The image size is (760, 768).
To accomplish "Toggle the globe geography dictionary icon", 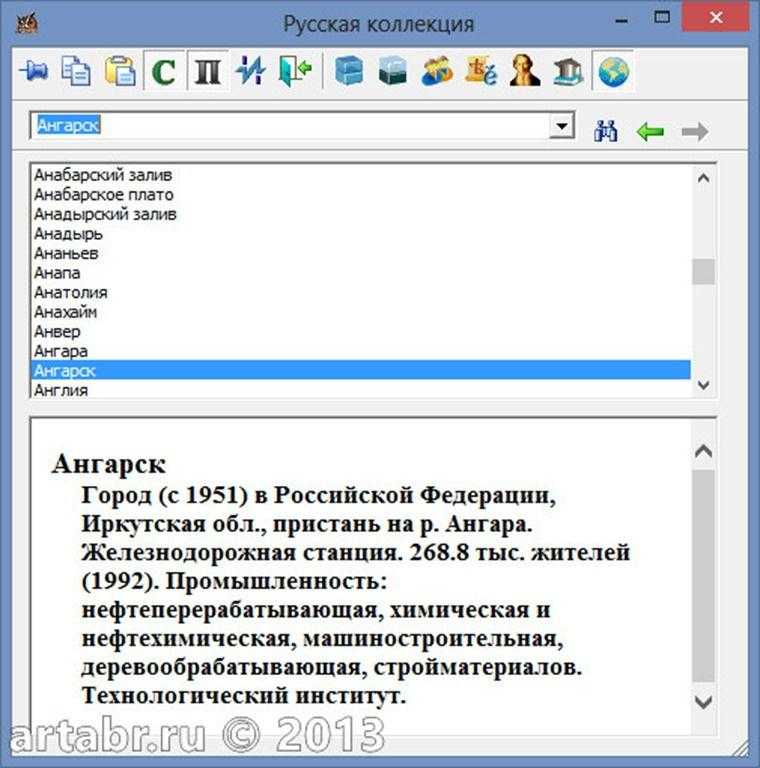I will 613,71.
